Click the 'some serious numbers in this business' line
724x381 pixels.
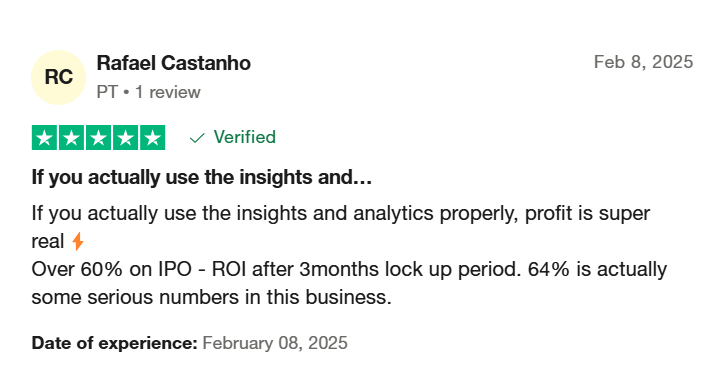tap(211, 297)
